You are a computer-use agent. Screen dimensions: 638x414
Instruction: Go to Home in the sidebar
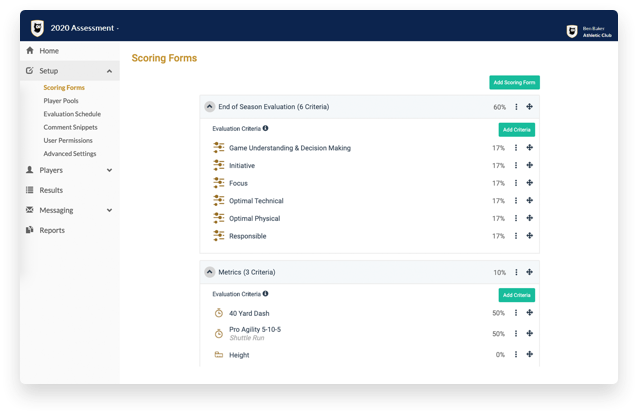coord(48,51)
